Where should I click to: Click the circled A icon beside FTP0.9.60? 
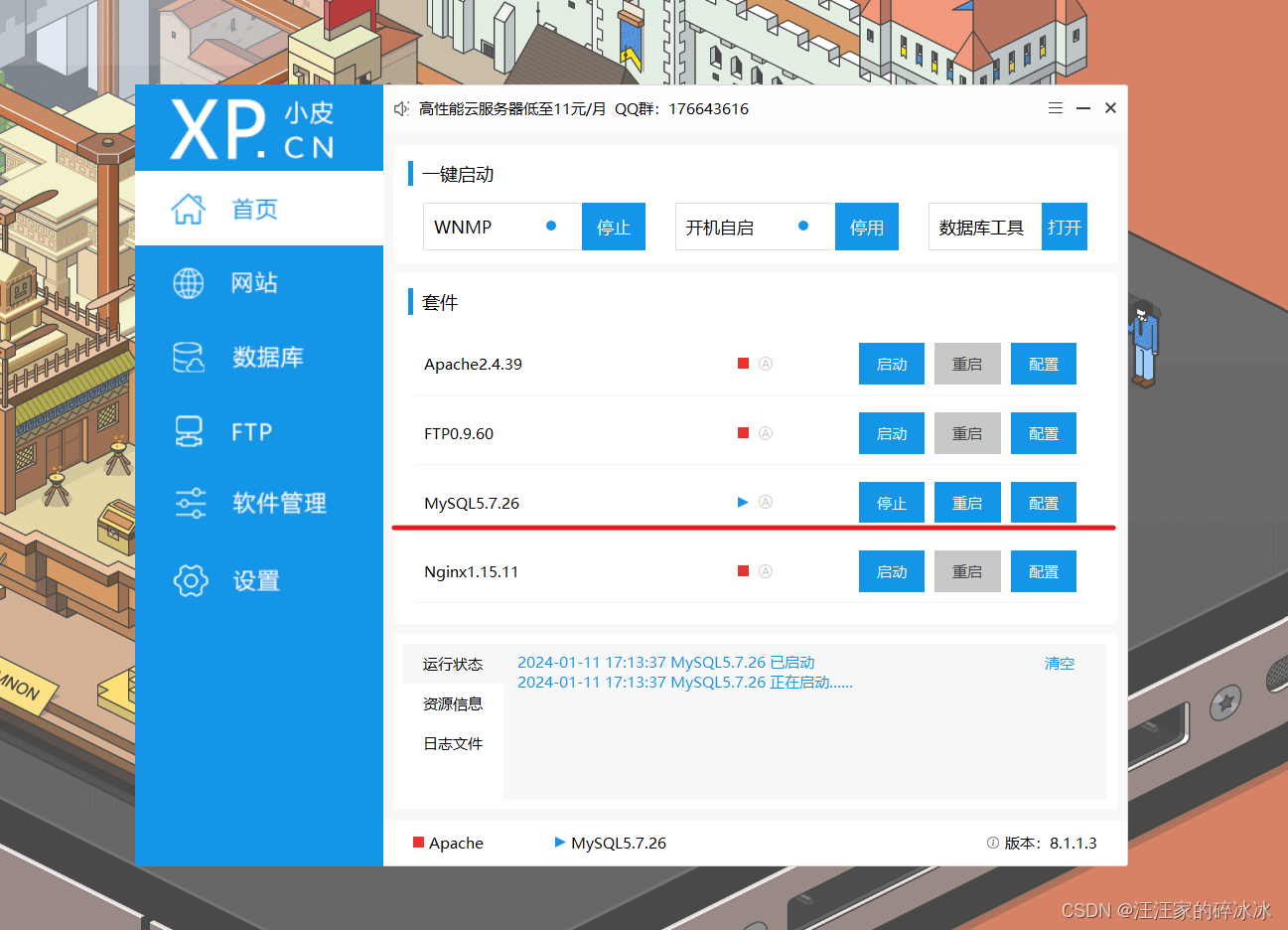pyautogui.click(x=766, y=433)
